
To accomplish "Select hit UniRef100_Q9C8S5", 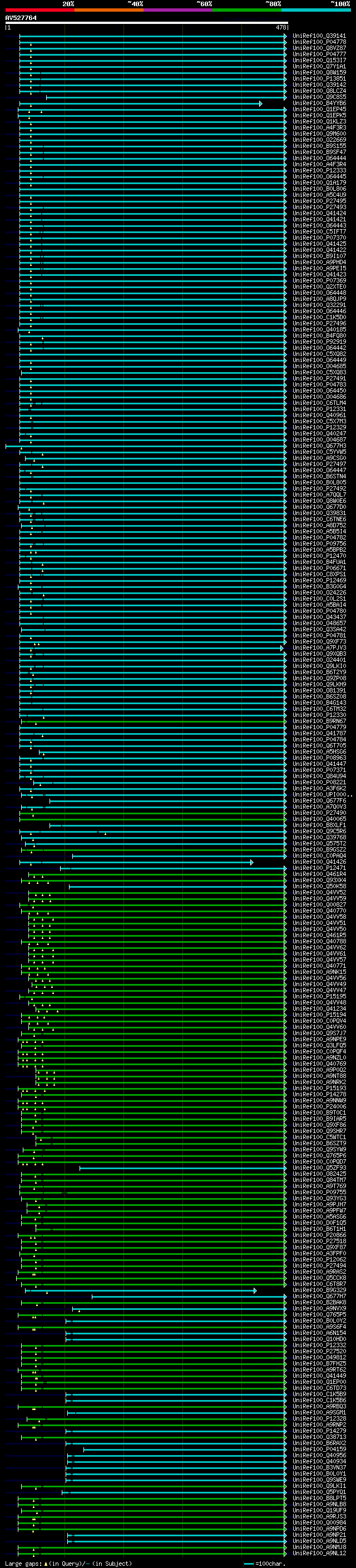I will (319, 97).
